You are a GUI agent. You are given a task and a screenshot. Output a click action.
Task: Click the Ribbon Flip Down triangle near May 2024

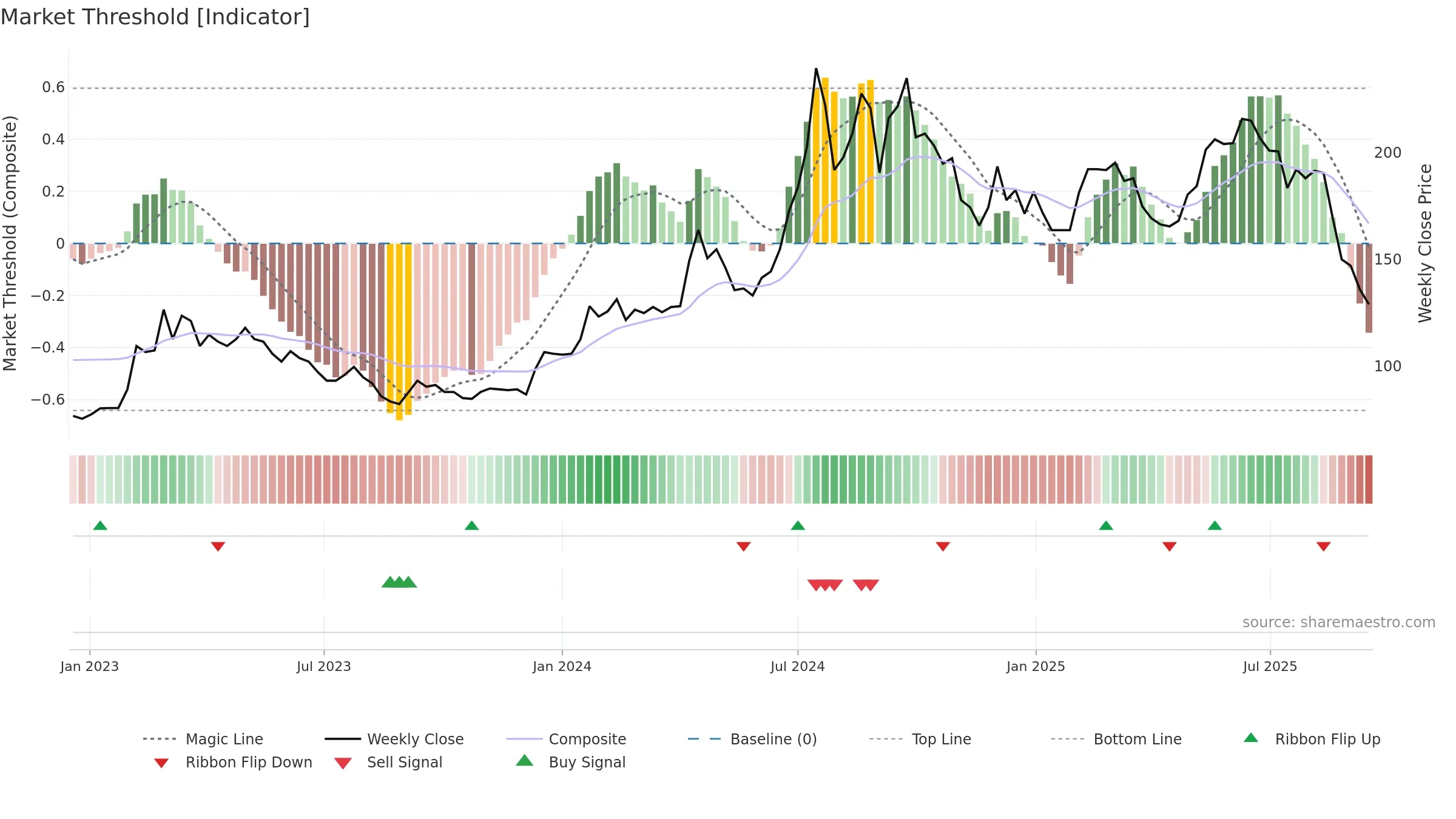pos(744,547)
